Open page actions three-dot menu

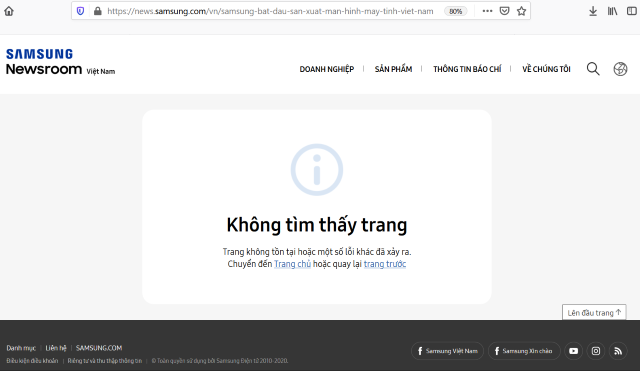pyautogui.click(x=487, y=11)
